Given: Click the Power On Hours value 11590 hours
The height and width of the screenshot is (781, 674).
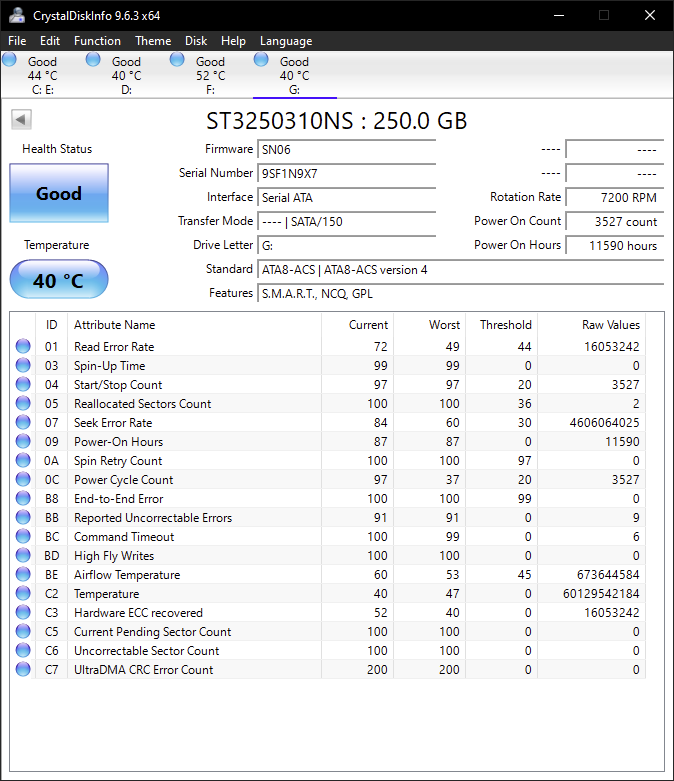Looking at the screenshot, I should (x=615, y=245).
